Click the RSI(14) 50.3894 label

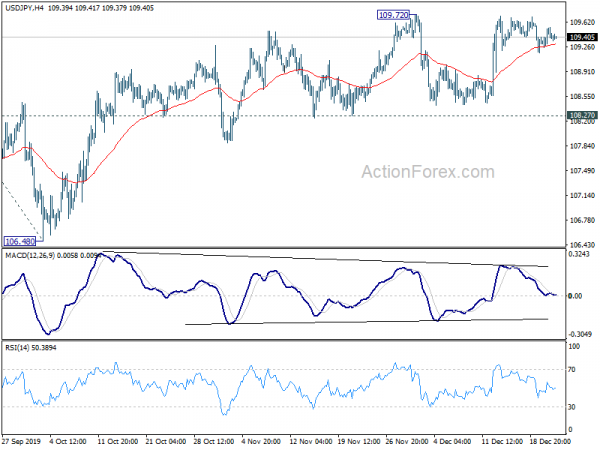click(31, 348)
